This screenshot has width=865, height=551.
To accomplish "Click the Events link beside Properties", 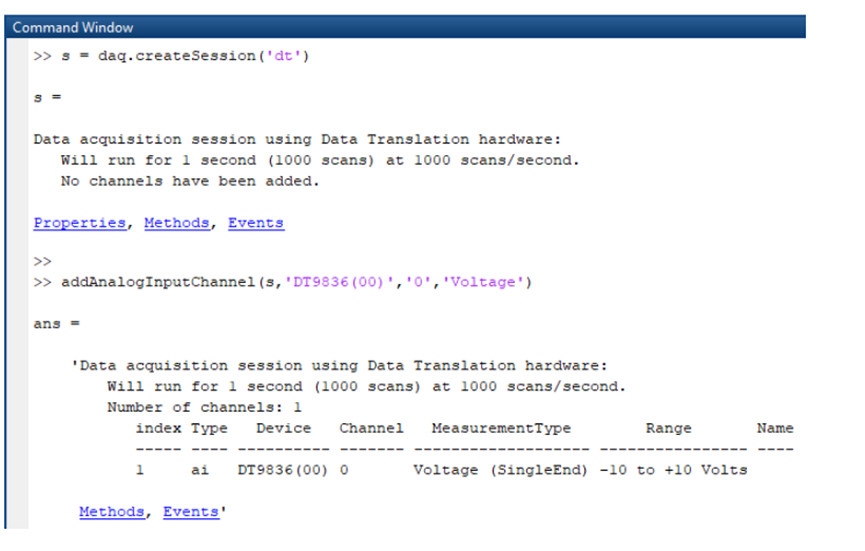I will pyautogui.click(x=256, y=223).
